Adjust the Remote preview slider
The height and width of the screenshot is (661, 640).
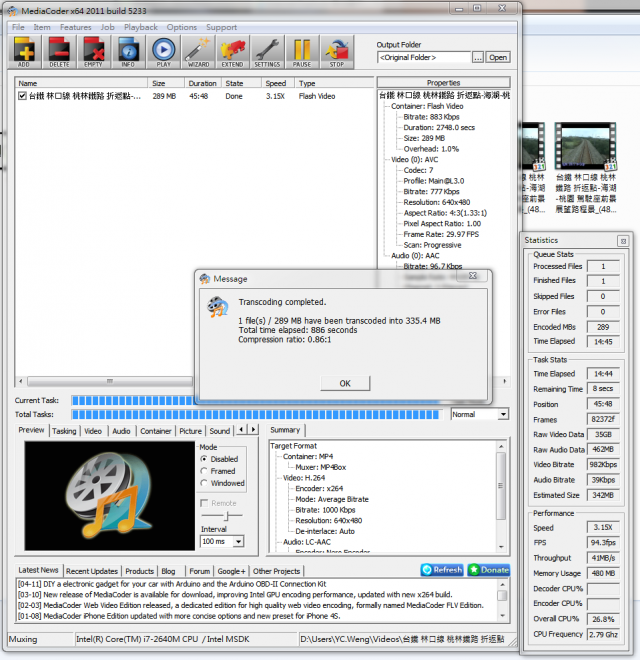(x=226, y=516)
